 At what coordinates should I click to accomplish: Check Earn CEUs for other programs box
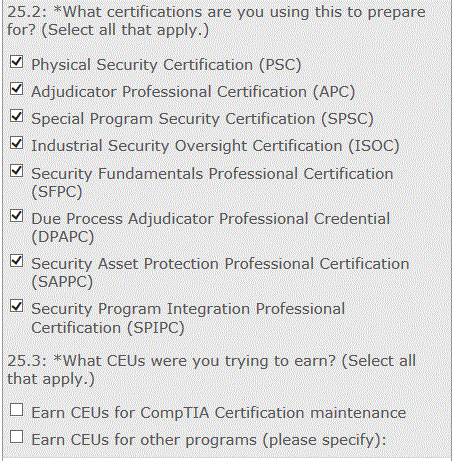pos(16,437)
